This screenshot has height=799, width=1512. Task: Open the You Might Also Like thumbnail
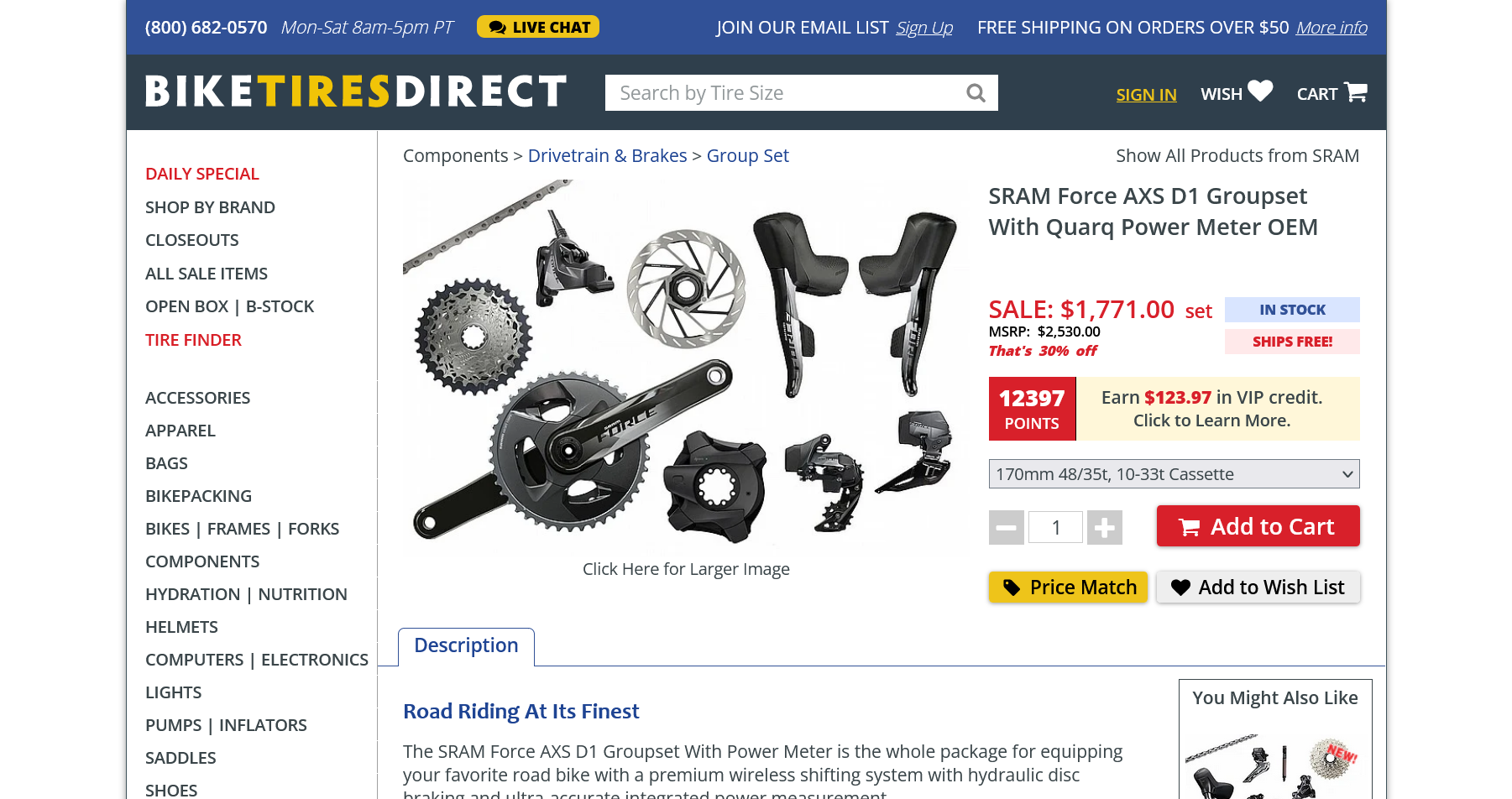1274,765
